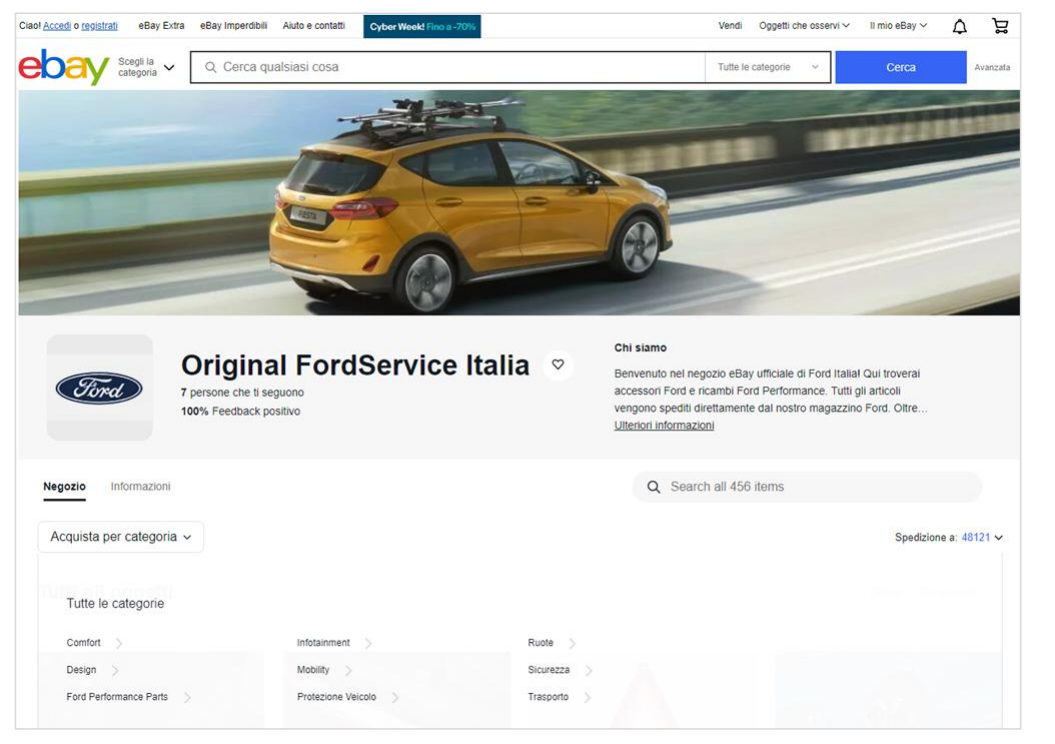Click the Accedi sign-in link
This screenshot has height=744, width=1055.
click(x=57, y=26)
